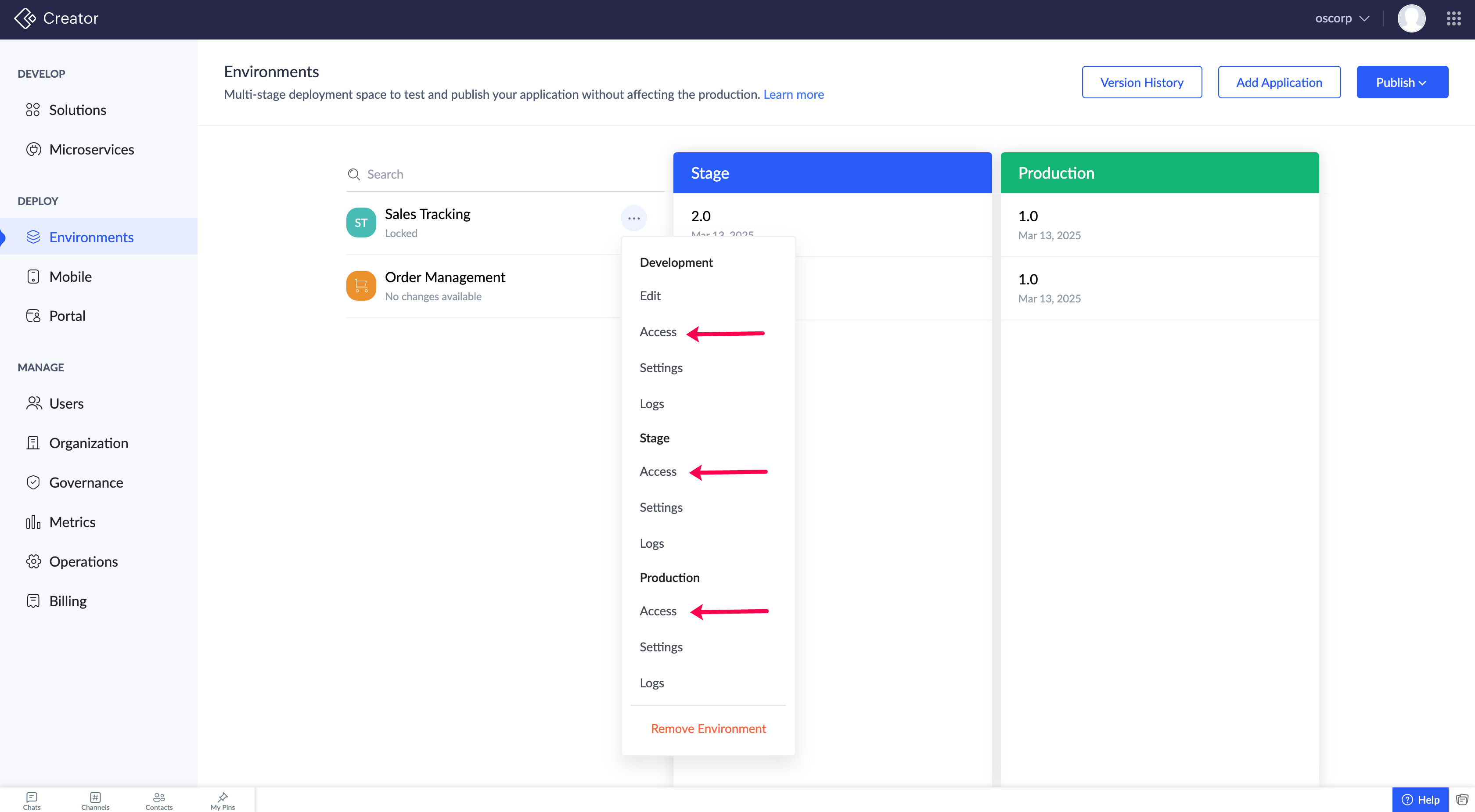Select the Mobile deploy icon

click(x=33, y=277)
